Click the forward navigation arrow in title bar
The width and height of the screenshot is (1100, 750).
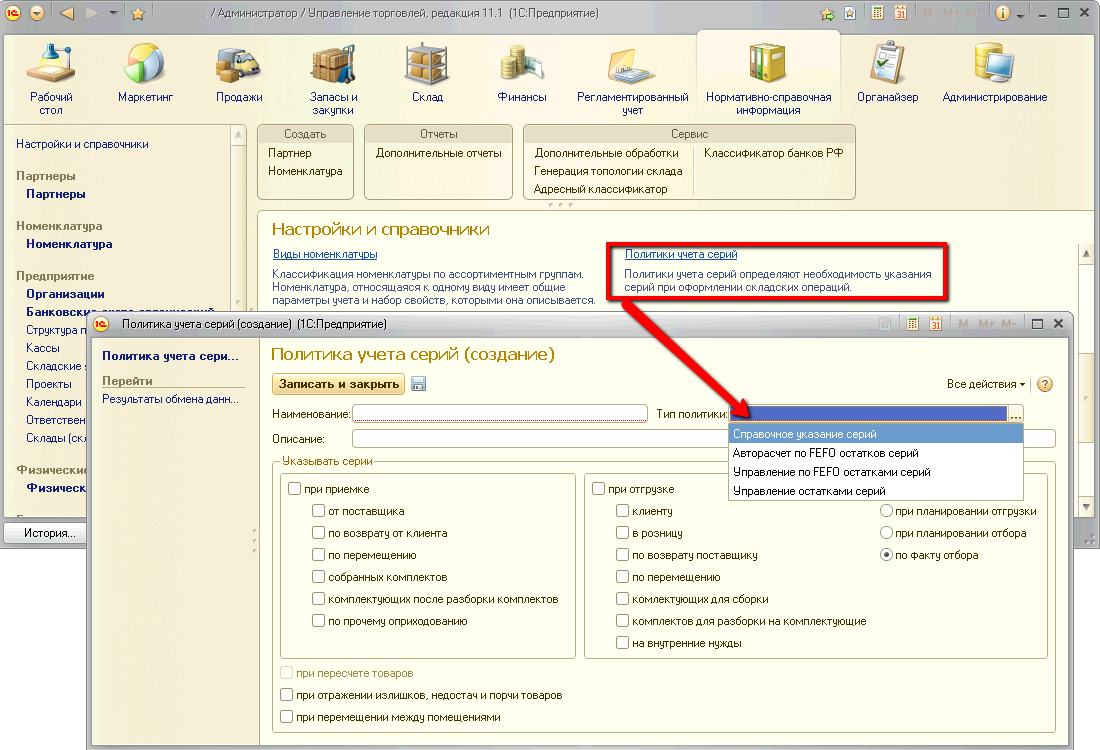click(91, 13)
